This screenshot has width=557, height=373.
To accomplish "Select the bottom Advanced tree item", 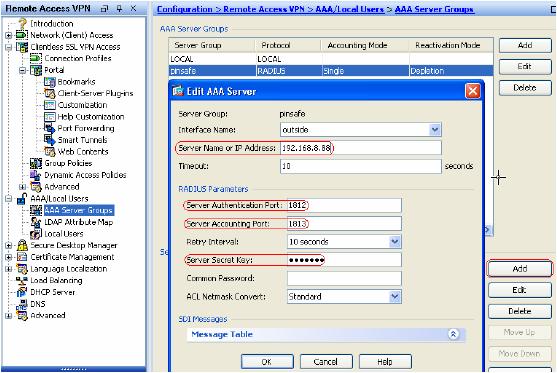I will click(x=48, y=315).
